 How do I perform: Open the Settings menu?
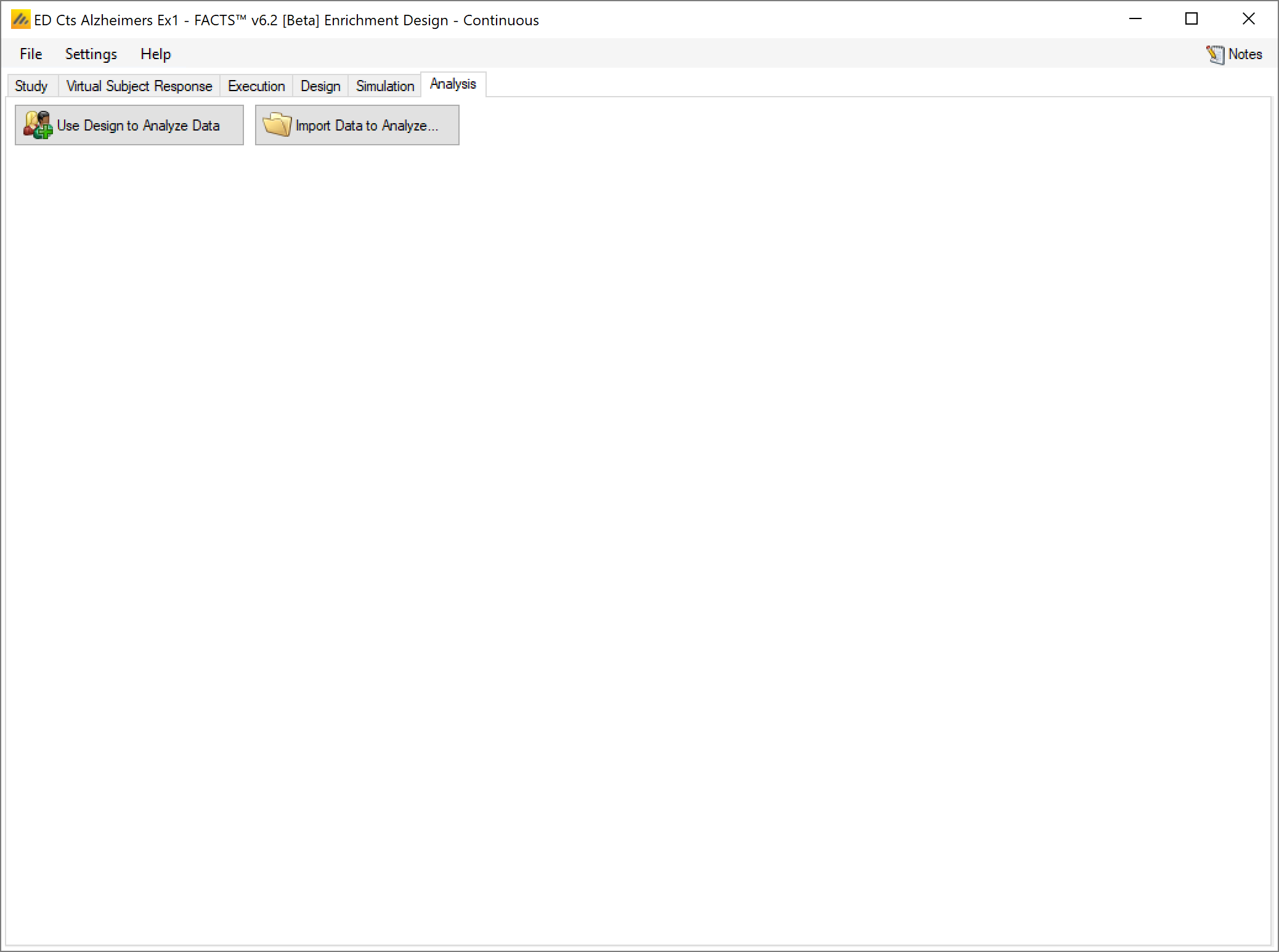[x=91, y=54]
